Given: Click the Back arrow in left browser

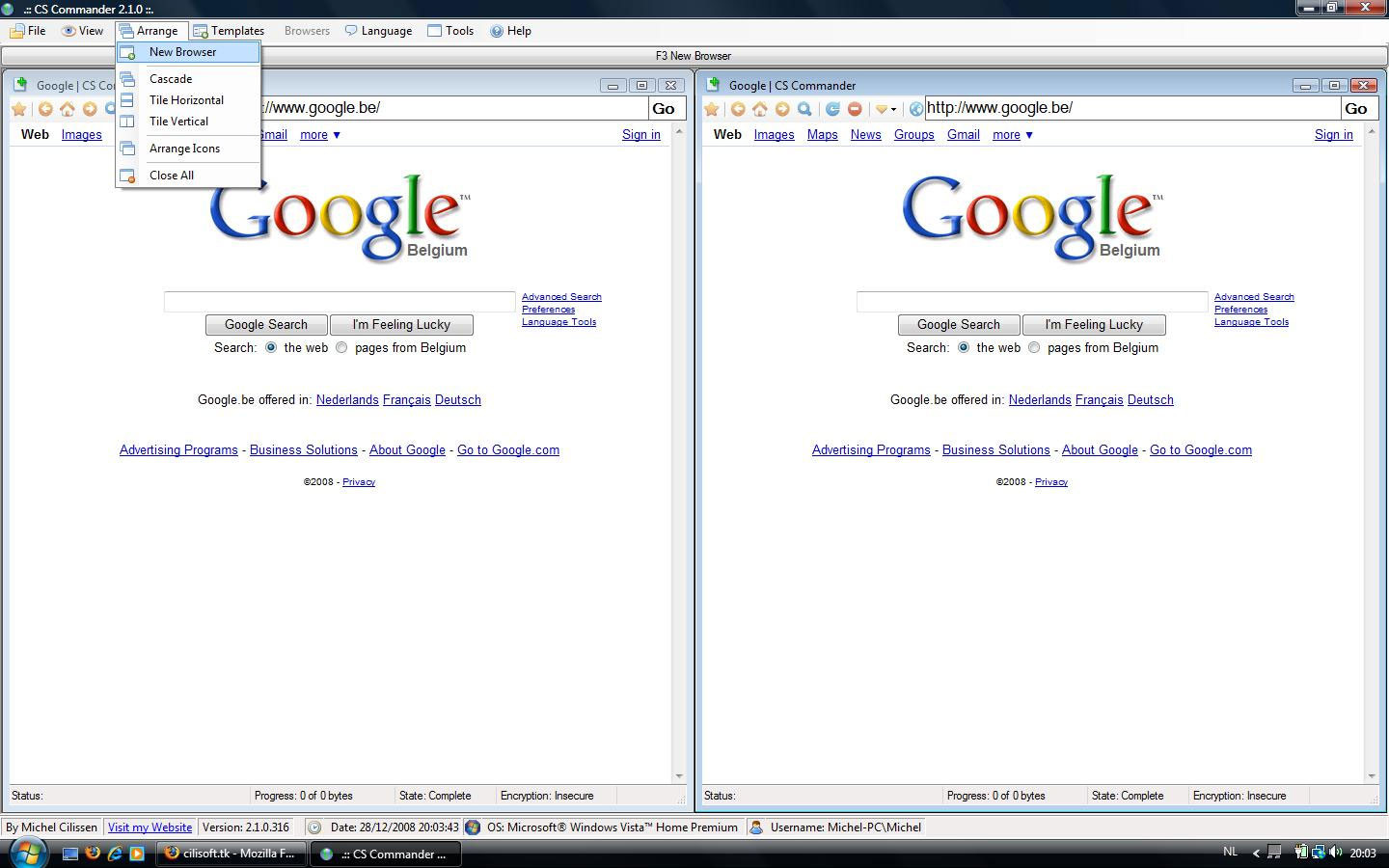Looking at the screenshot, I should (45, 109).
